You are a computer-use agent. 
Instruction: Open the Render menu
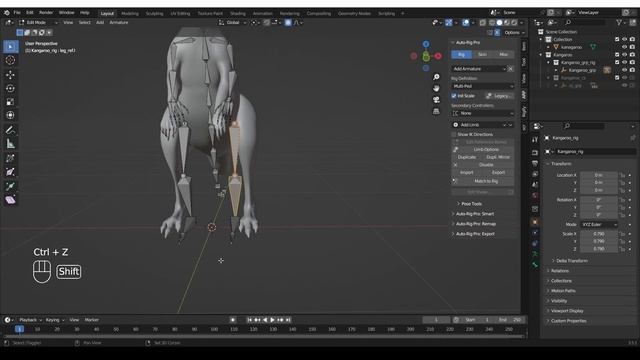(46, 13)
